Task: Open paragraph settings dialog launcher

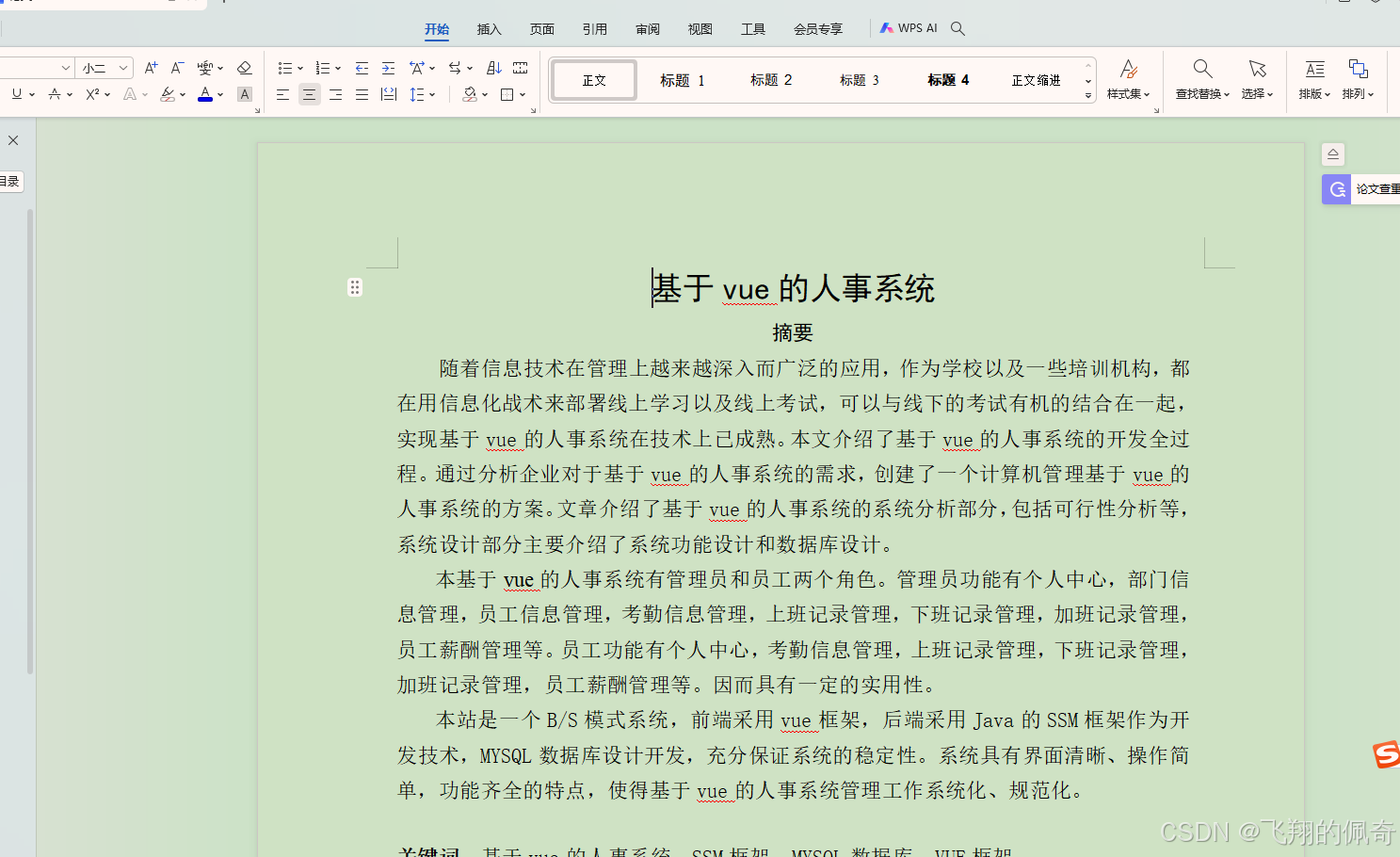Action: (x=533, y=111)
